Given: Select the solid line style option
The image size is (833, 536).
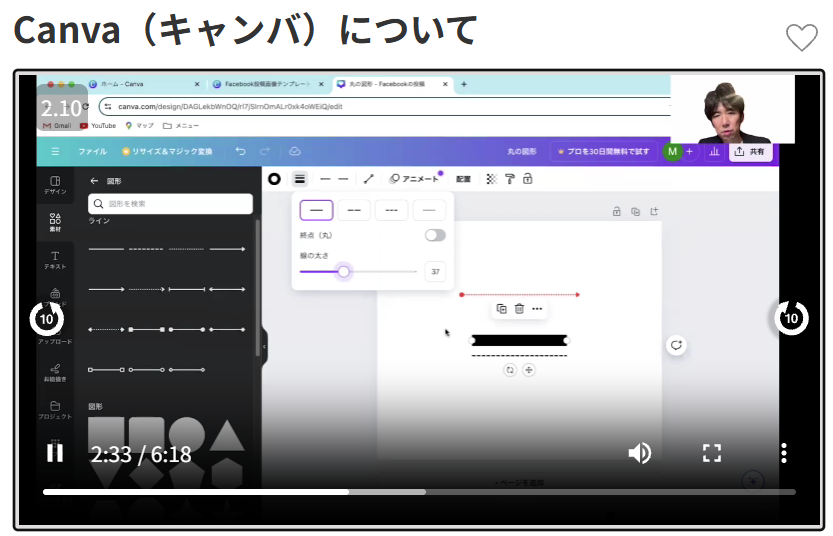Looking at the screenshot, I should click(316, 210).
